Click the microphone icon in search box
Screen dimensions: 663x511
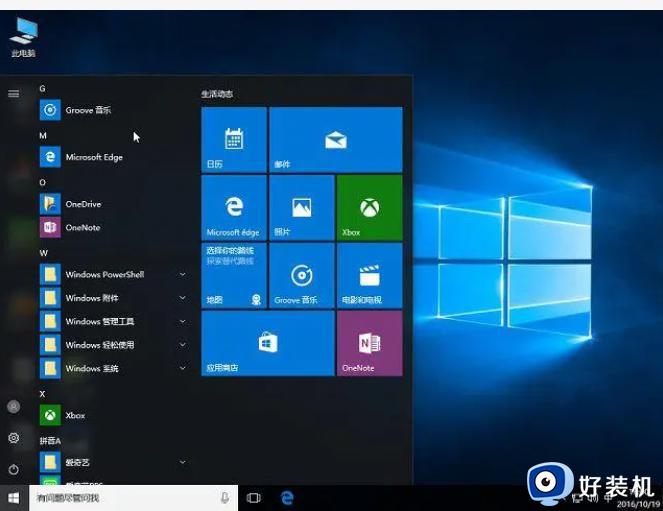tap(225, 498)
